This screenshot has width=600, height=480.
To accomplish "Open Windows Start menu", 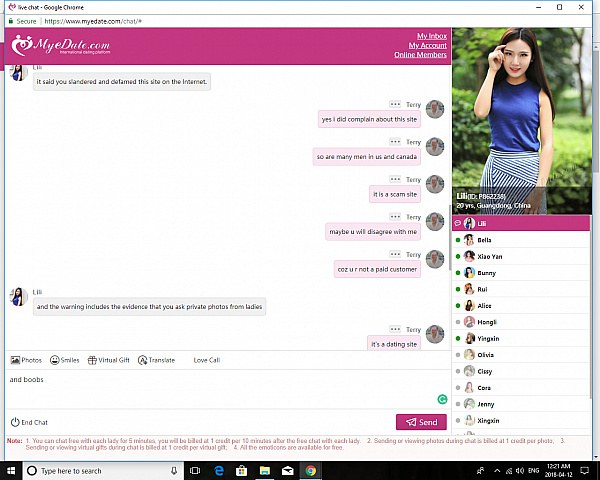I will pos(10,470).
